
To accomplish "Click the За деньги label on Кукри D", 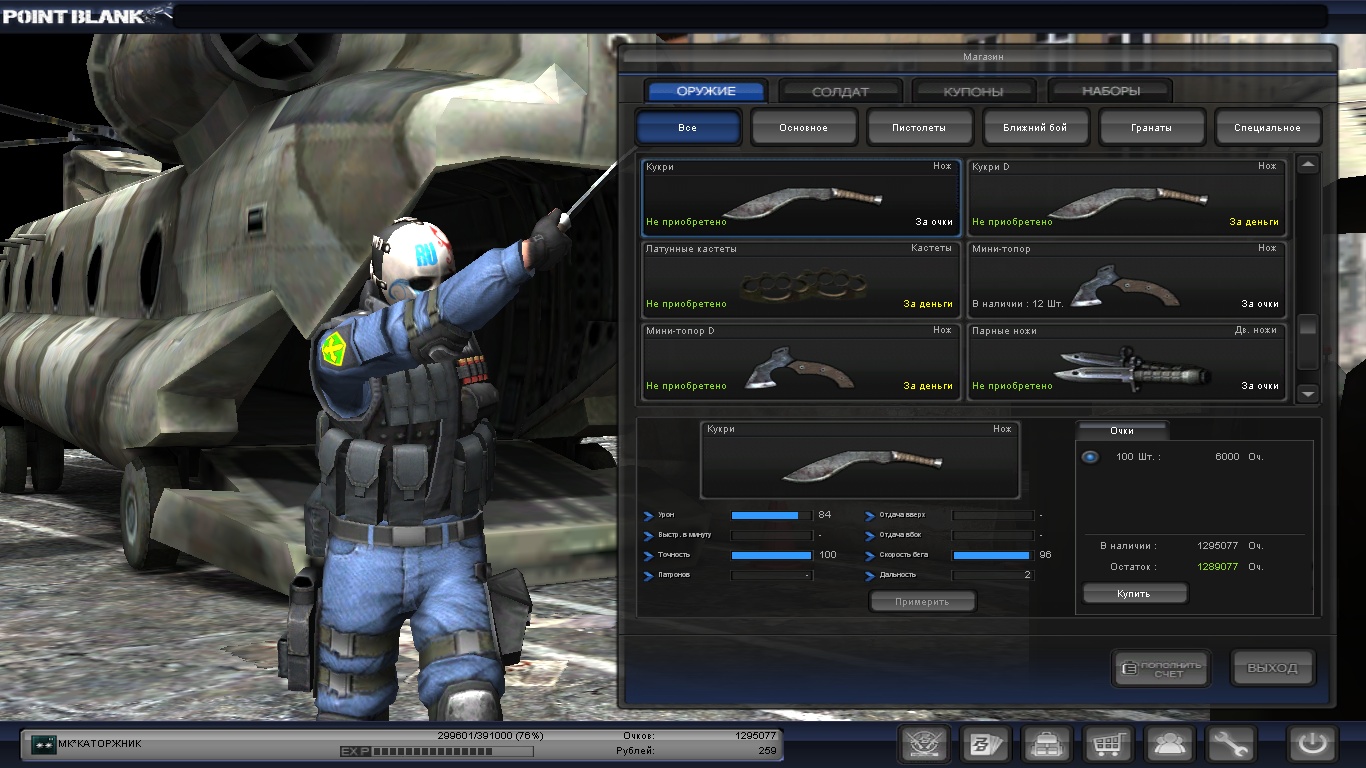I will click(x=1254, y=222).
